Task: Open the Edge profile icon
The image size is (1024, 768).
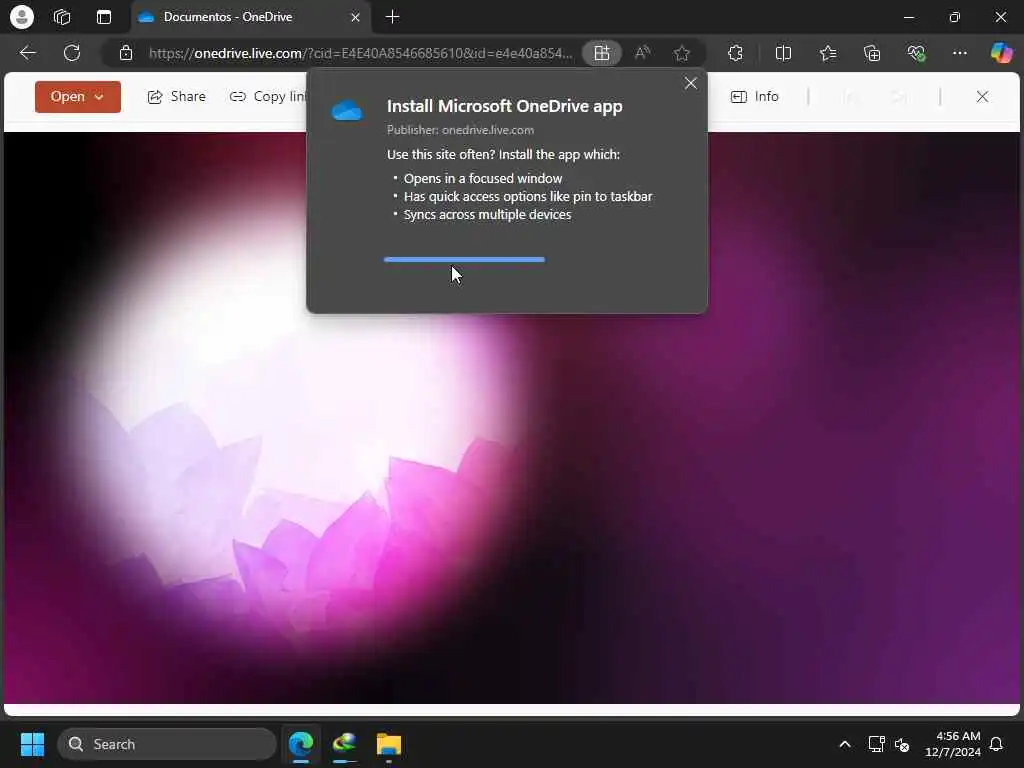Action: (x=22, y=17)
